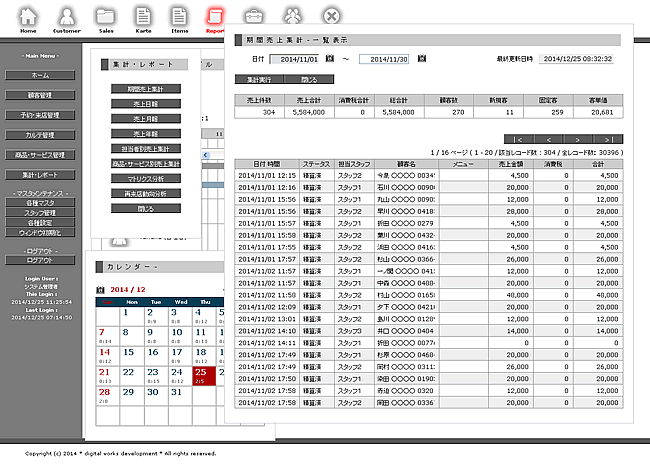Open the Items list icon
This screenshot has height=470, width=650.
(x=179, y=19)
